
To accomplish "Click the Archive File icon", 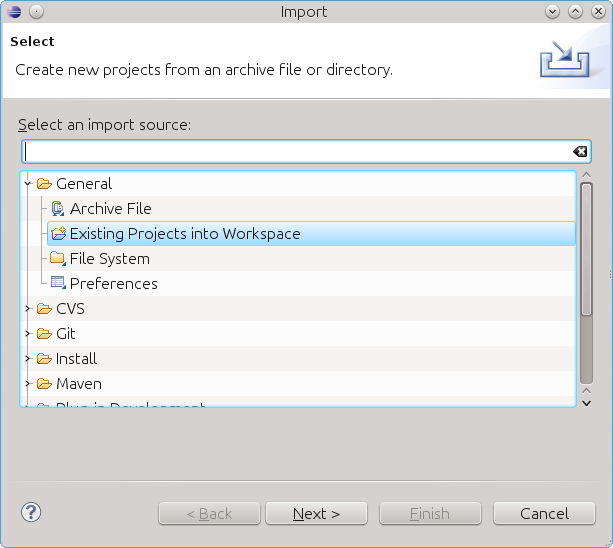I will pos(58,209).
